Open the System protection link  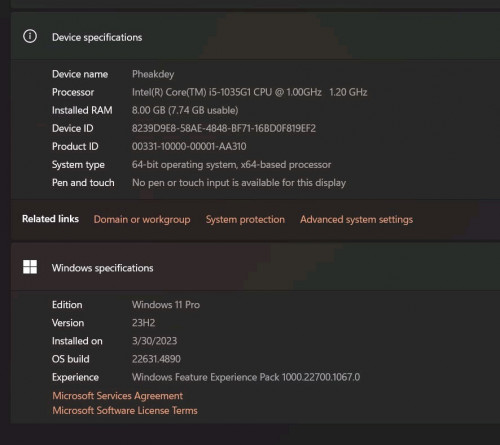pyautogui.click(x=245, y=219)
